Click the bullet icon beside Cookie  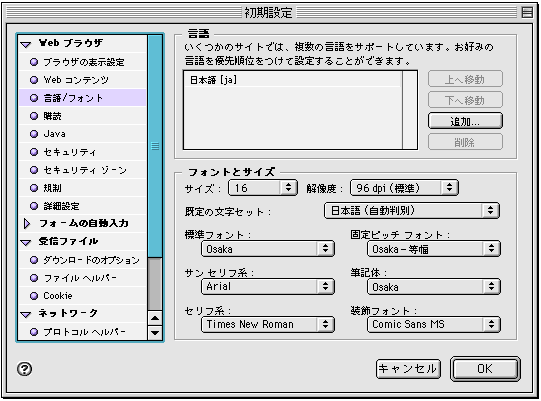[34, 296]
